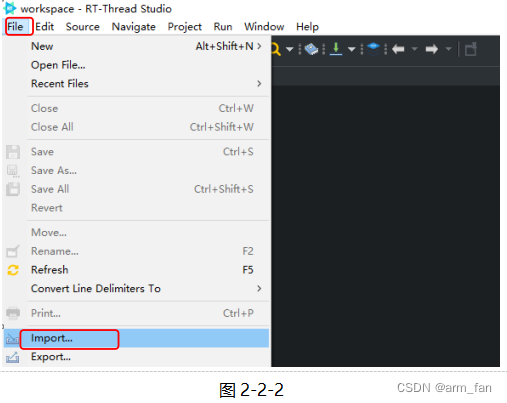Open the Back navigation history dropdown

click(414, 49)
